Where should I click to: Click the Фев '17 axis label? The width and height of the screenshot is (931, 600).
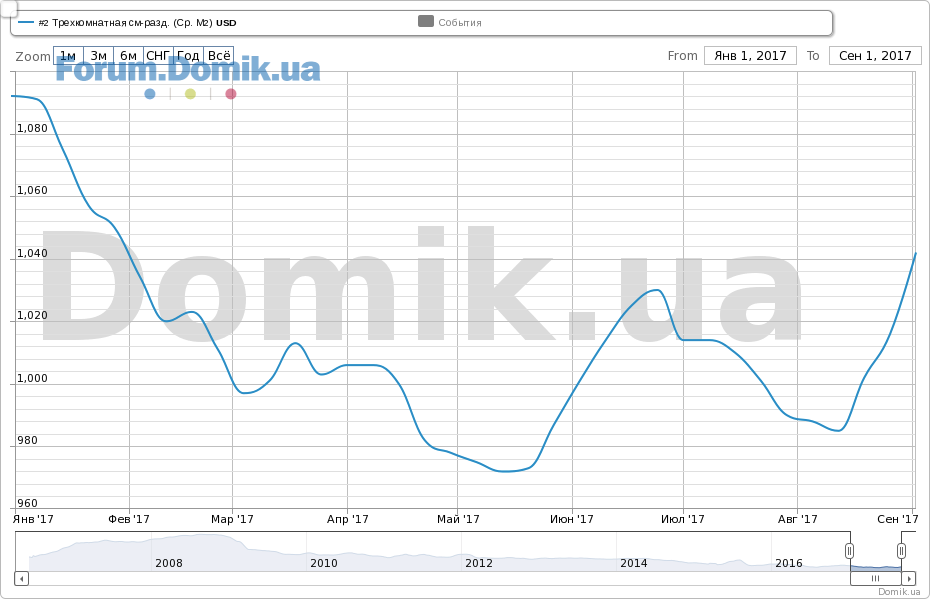pyautogui.click(x=129, y=519)
